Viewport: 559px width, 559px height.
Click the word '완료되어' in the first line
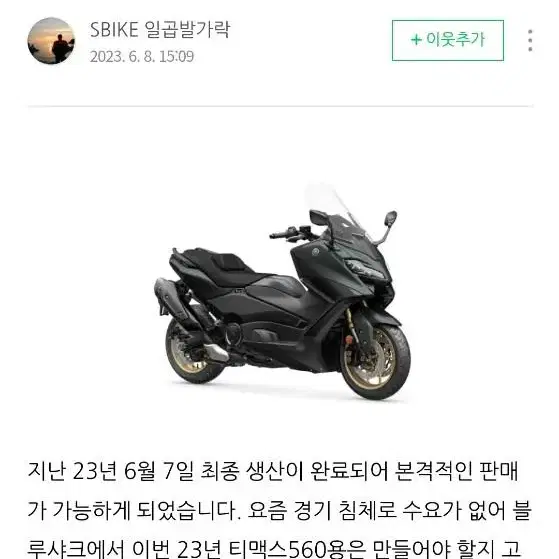pos(349,472)
